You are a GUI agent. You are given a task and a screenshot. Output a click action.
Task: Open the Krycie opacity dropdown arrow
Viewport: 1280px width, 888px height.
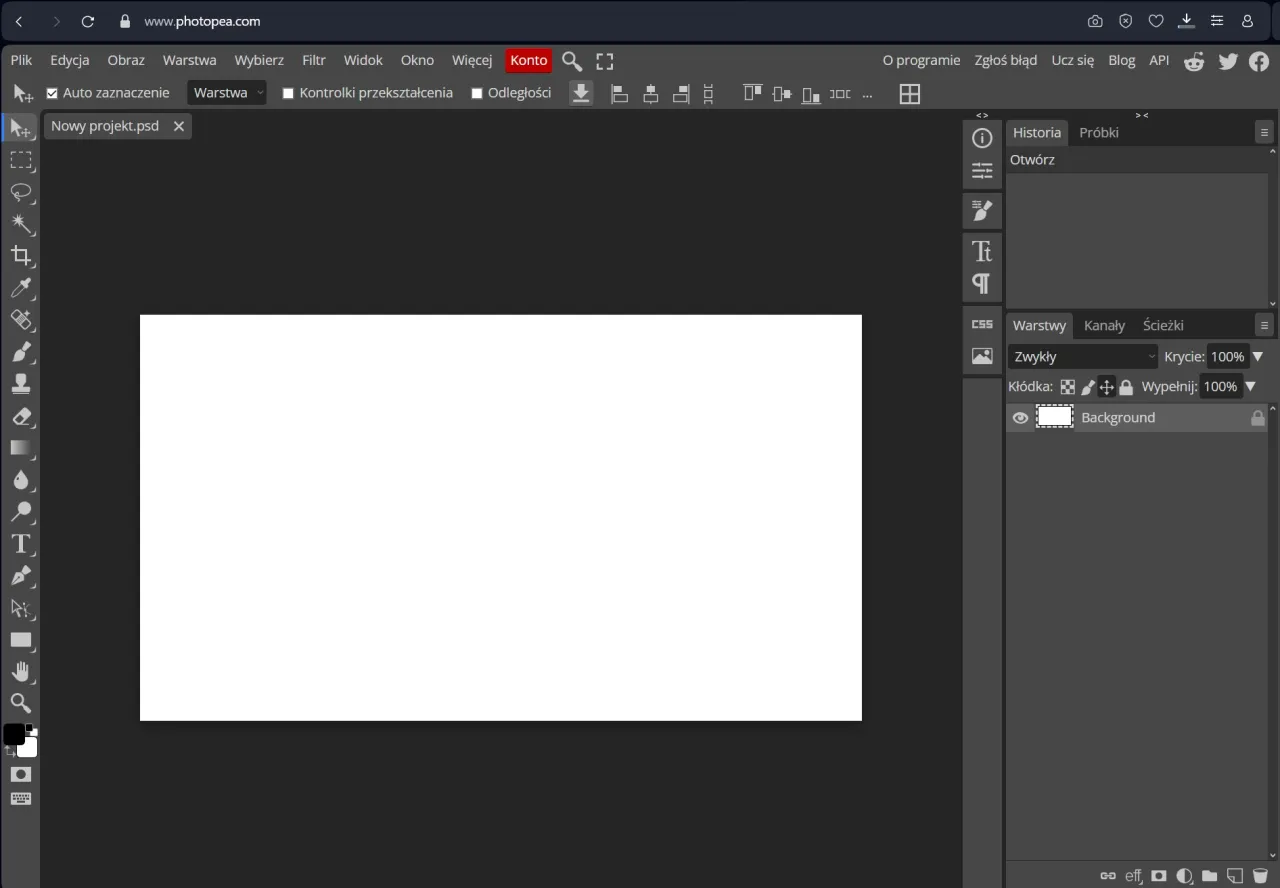pos(1258,356)
